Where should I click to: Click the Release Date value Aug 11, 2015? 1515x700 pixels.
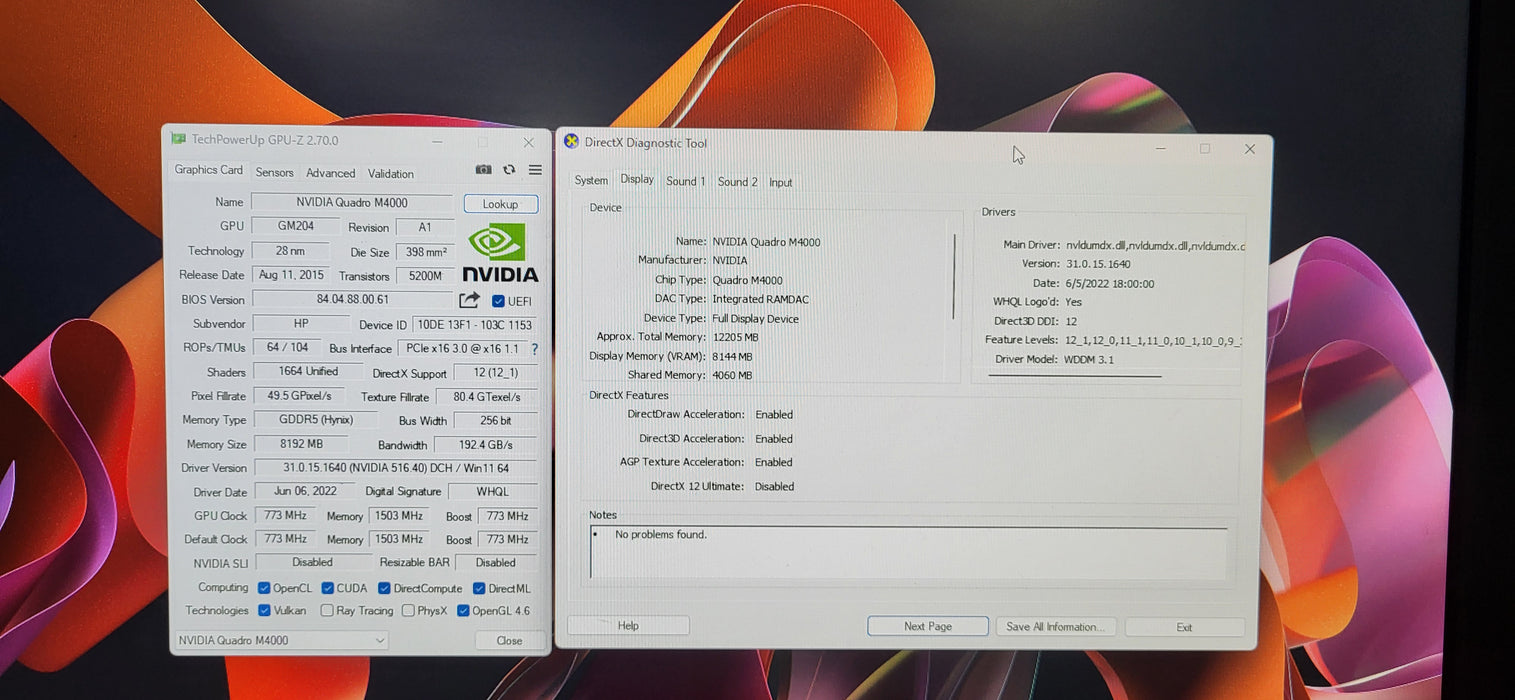pos(291,275)
